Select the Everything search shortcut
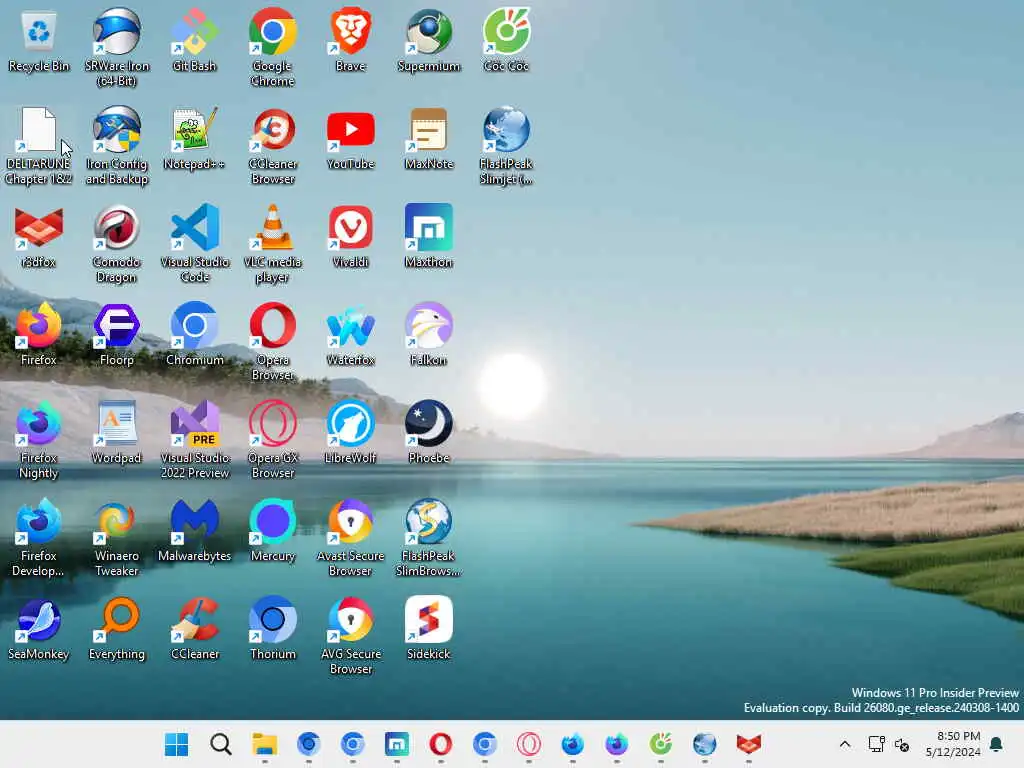Viewport: 1024px width, 768px height. coord(117,629)
